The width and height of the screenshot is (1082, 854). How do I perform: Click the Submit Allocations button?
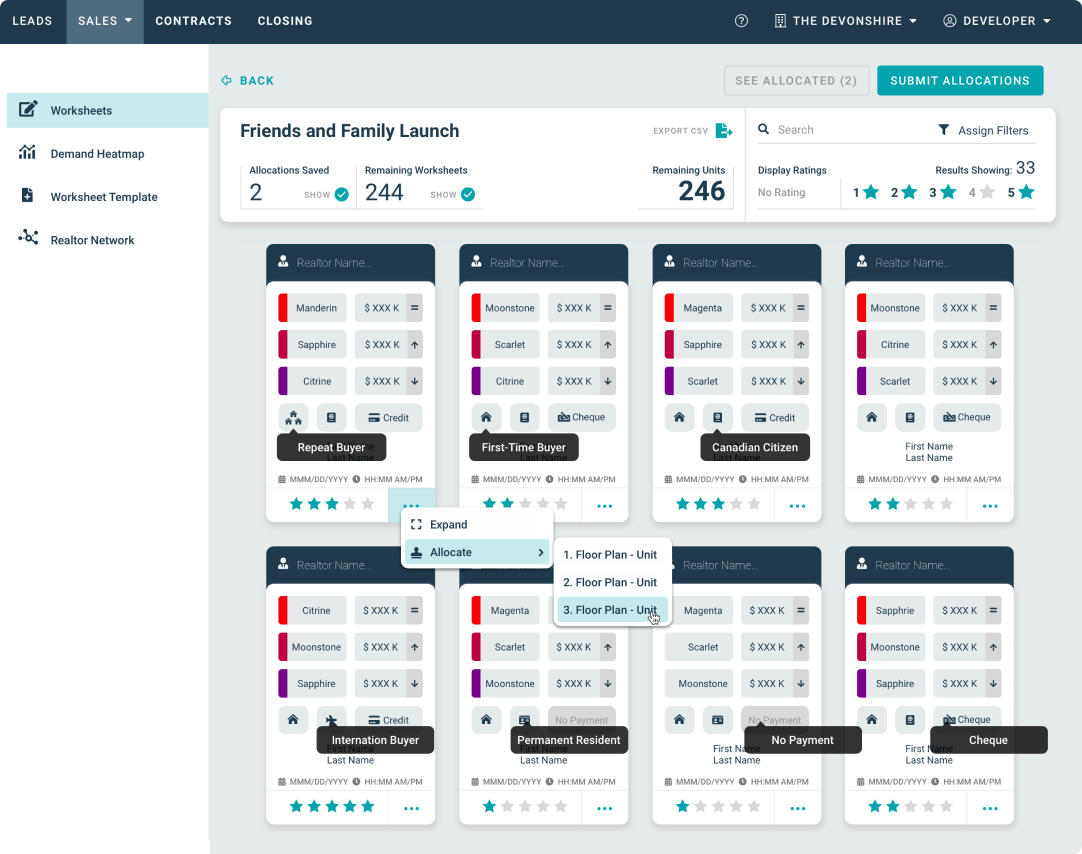point(959,81)
